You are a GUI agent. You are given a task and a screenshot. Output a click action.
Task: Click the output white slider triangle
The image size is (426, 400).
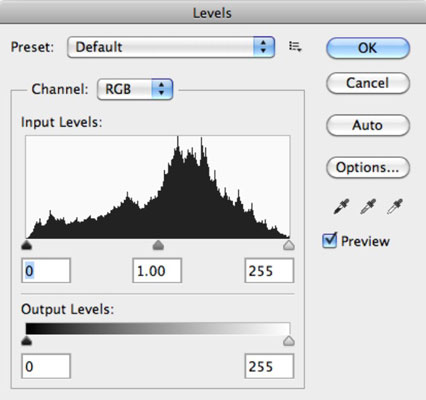(289, 341)
